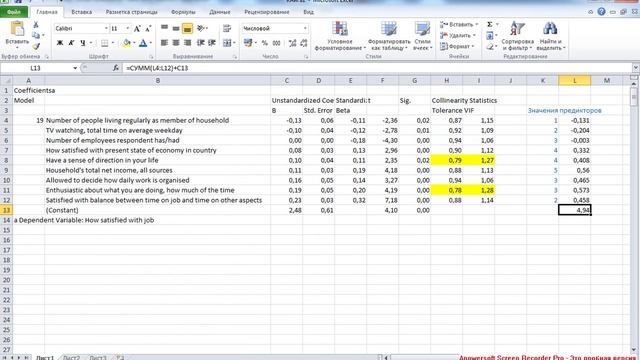Set middle vertical alignment

(x=176, y=28)
